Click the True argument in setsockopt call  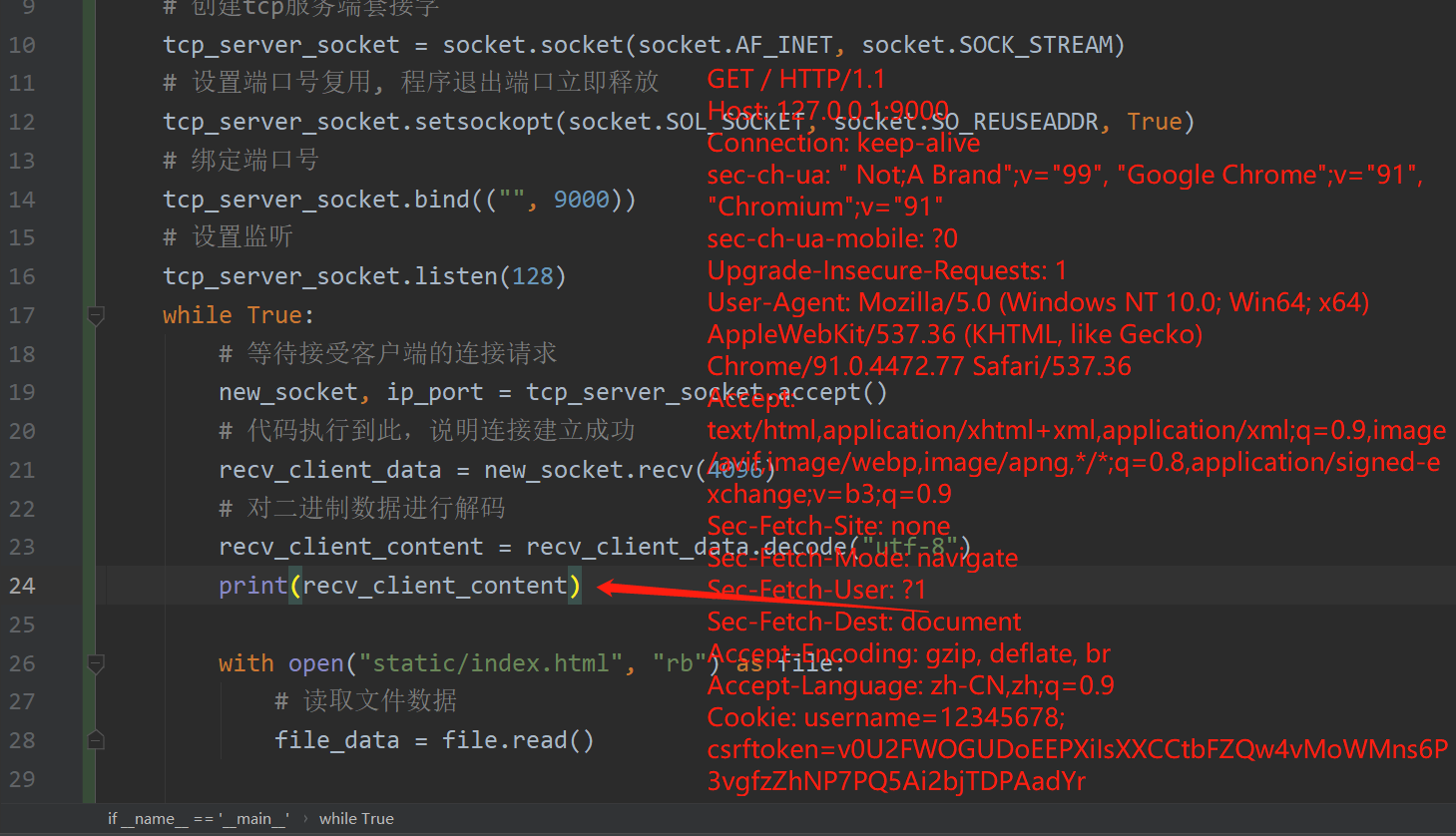tap(1155, 122)
